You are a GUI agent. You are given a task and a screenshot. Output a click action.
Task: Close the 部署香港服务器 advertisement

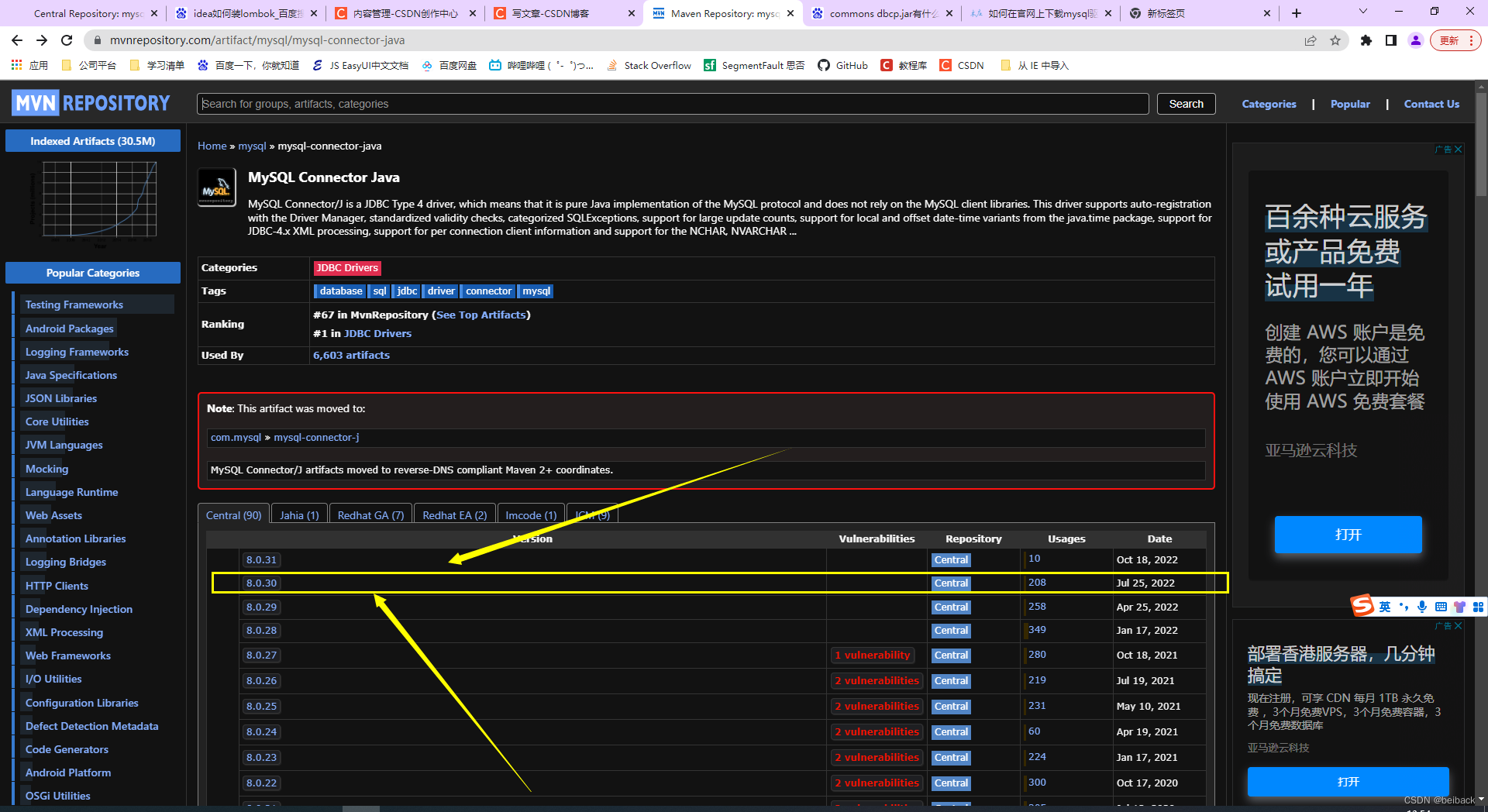[x=1458, y=626]
